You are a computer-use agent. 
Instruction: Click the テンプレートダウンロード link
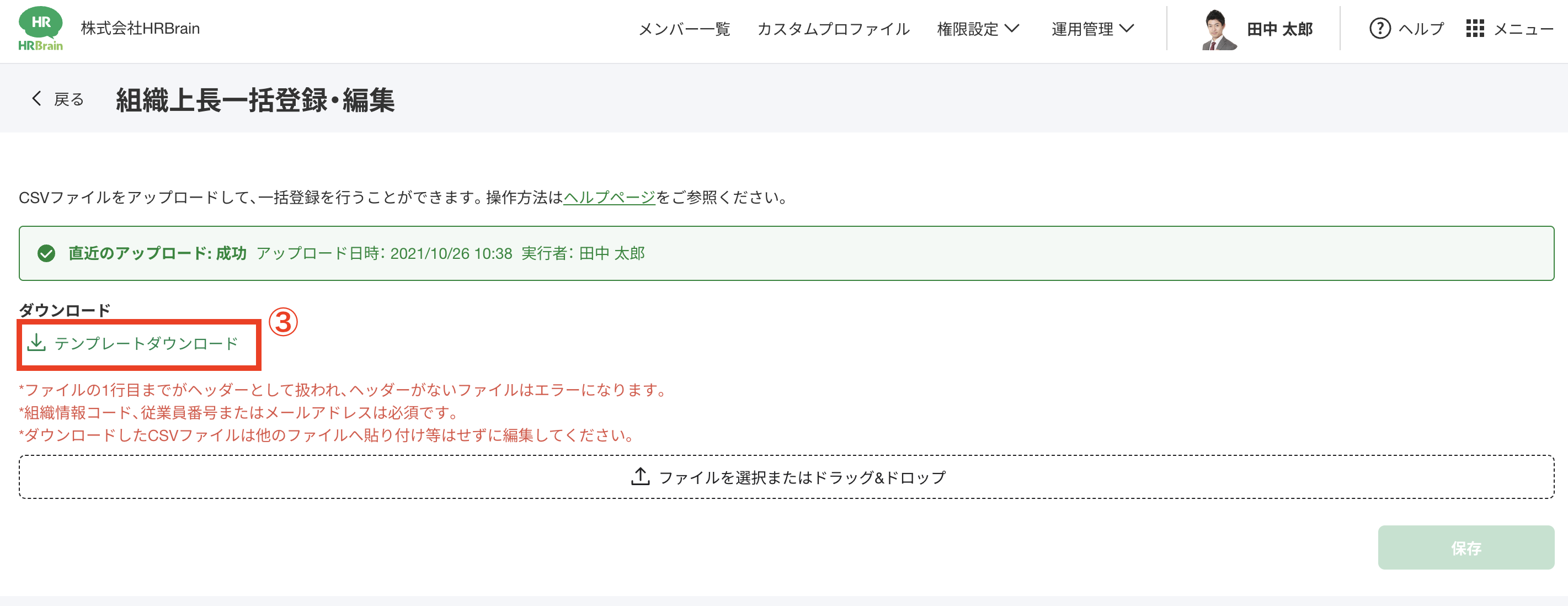(146, 343)
